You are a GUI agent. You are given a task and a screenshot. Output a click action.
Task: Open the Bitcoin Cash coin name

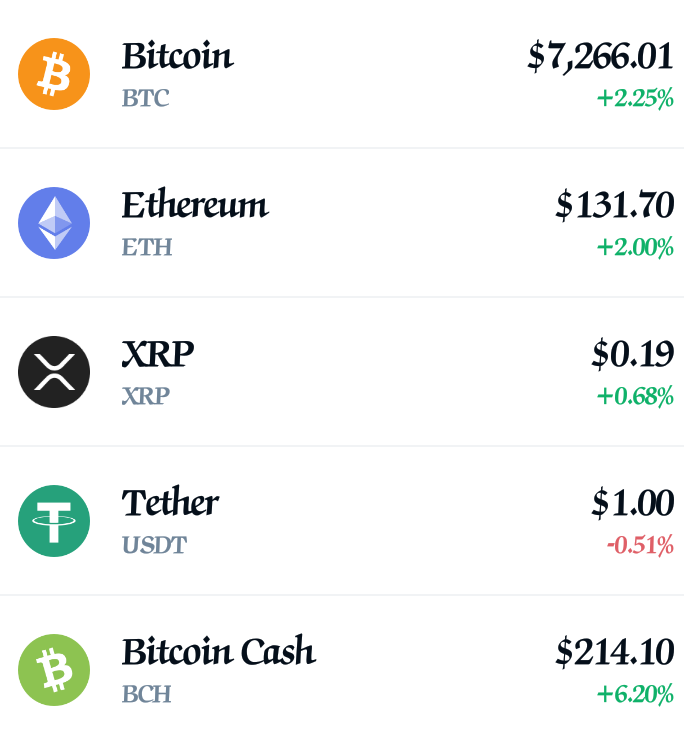219,651
